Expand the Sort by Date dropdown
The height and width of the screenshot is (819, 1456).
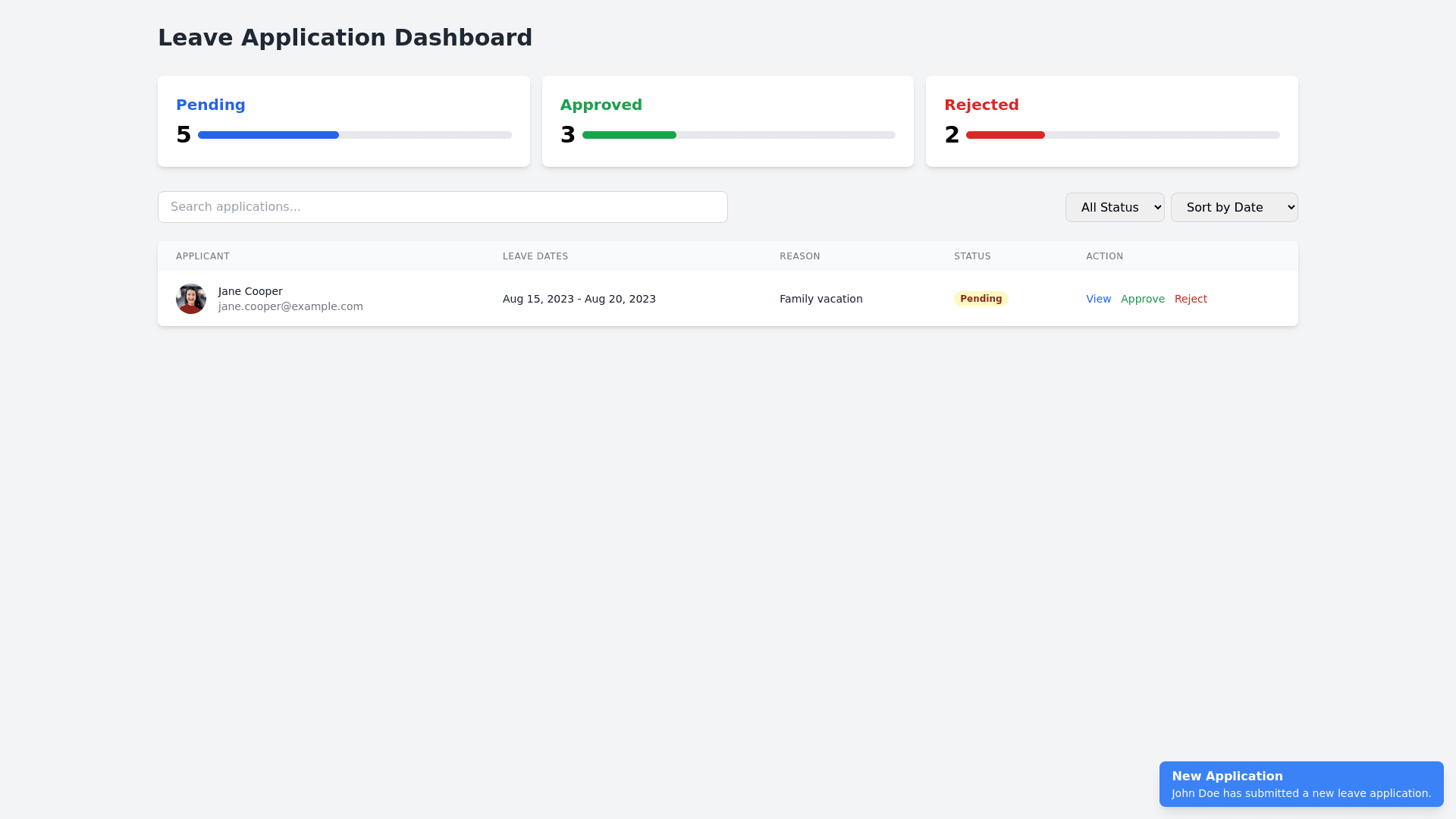click(1233, 207)
